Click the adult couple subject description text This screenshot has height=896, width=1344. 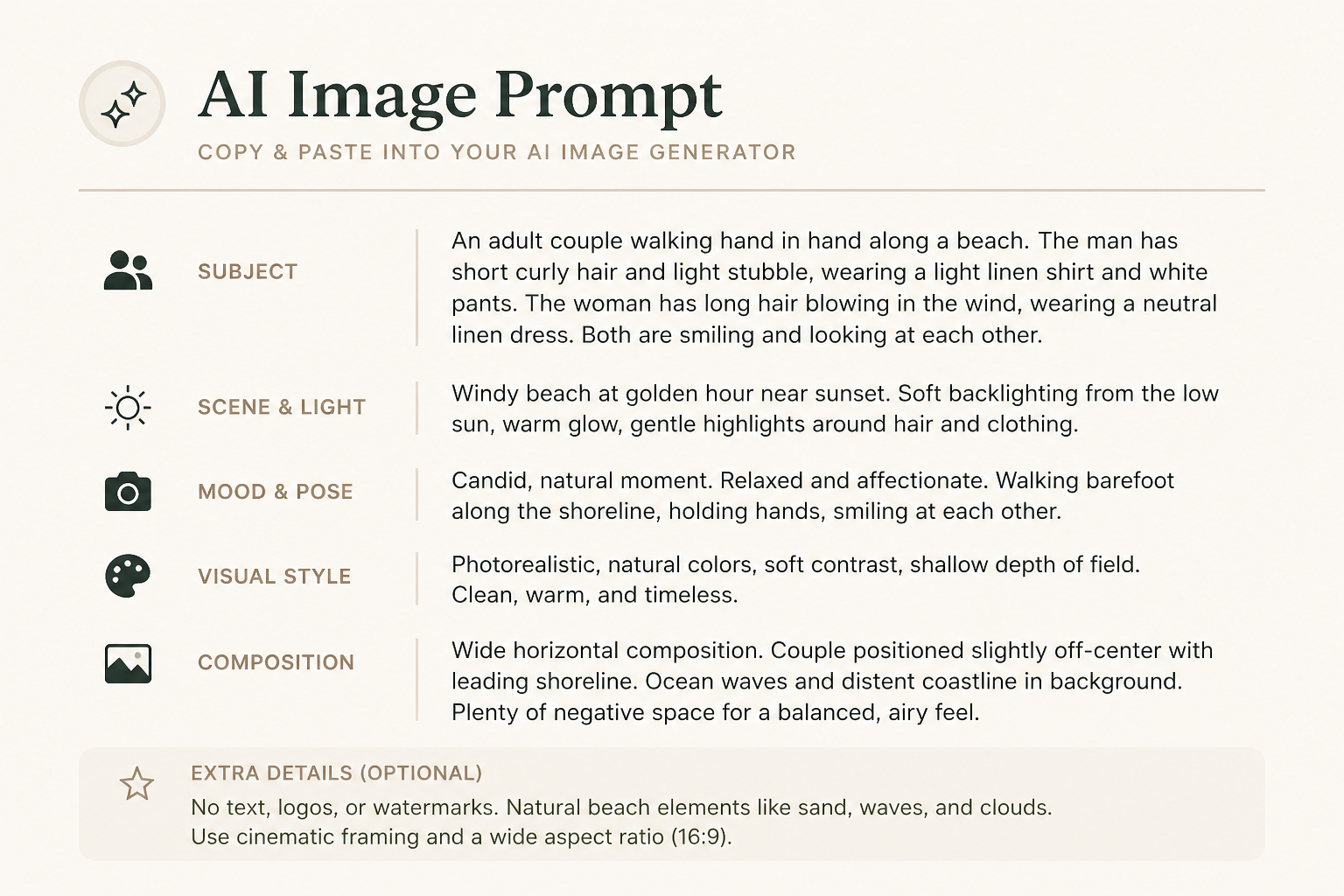point(835,288)
